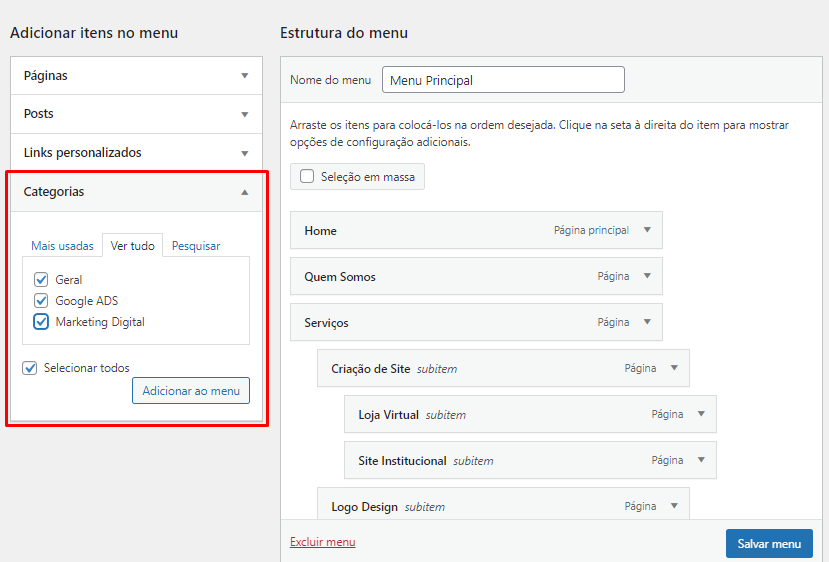Expand the Páginas panel arrow
Screen dimensions: 829x562
pyautogui.click(x=245, y=76)
